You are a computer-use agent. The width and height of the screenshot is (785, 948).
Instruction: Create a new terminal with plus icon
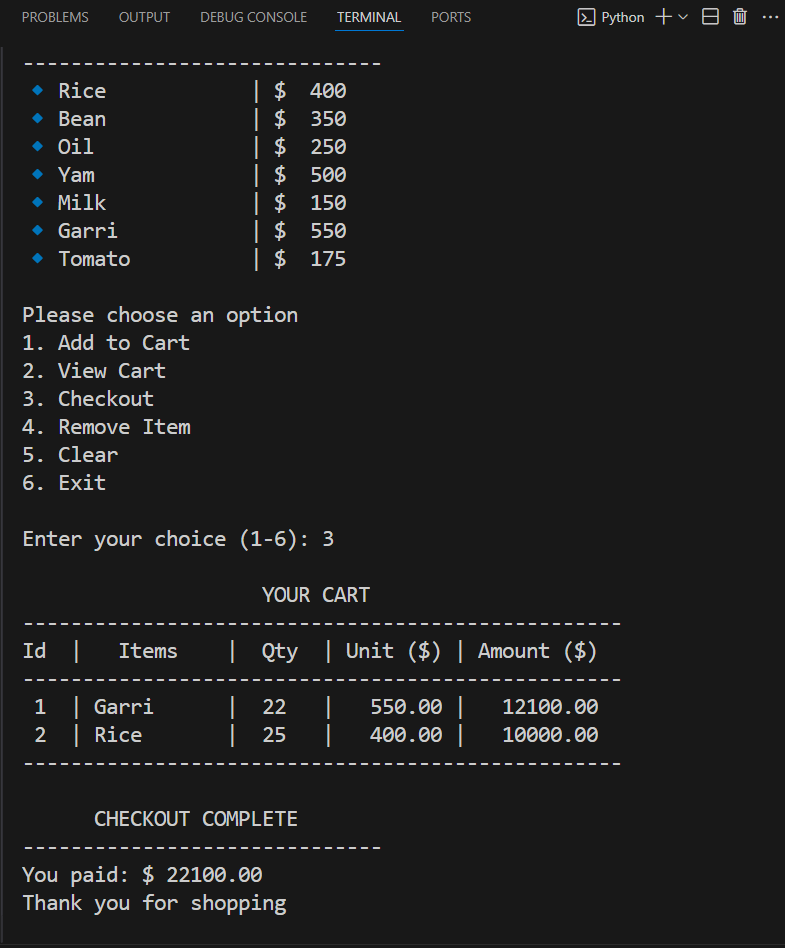click(x=663, y=17)
